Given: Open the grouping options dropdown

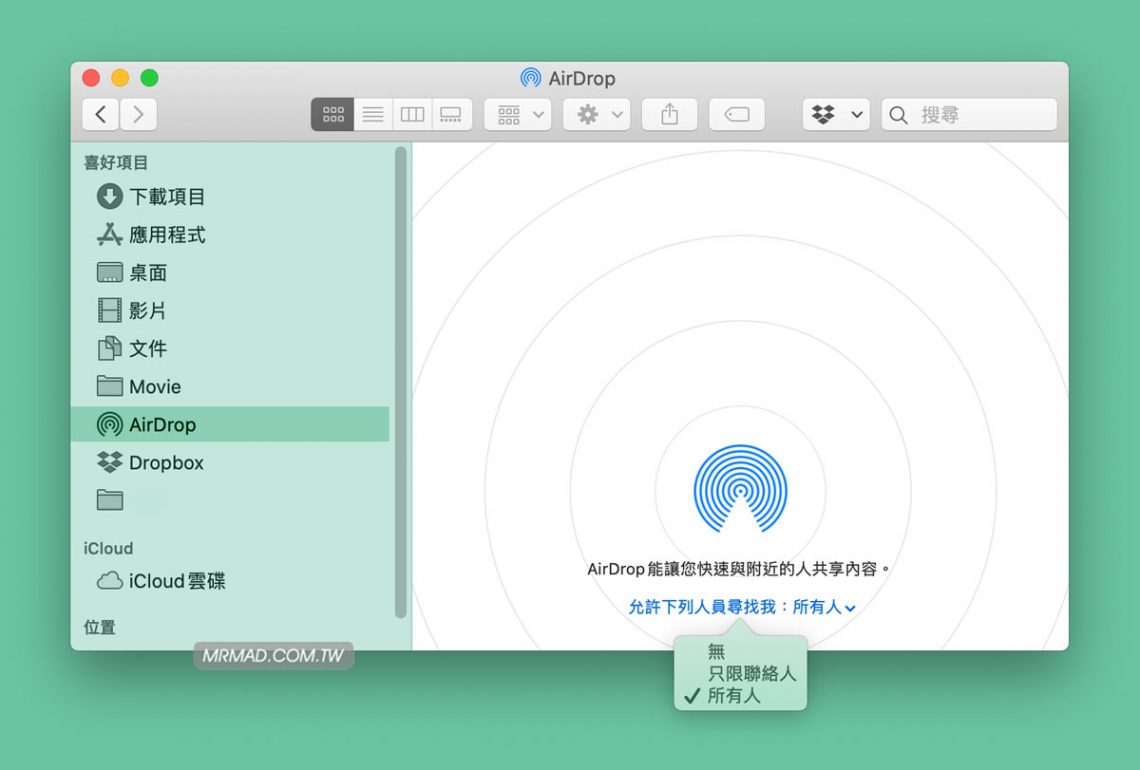Looking at the screenshot, I should pos(517,114).
